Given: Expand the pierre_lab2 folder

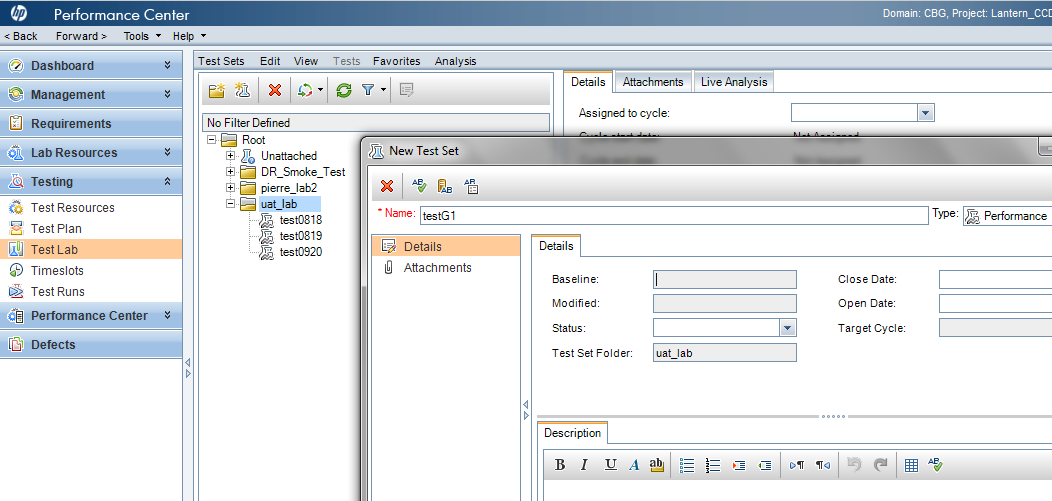Looking at the screenshot, I should point(231,188).
